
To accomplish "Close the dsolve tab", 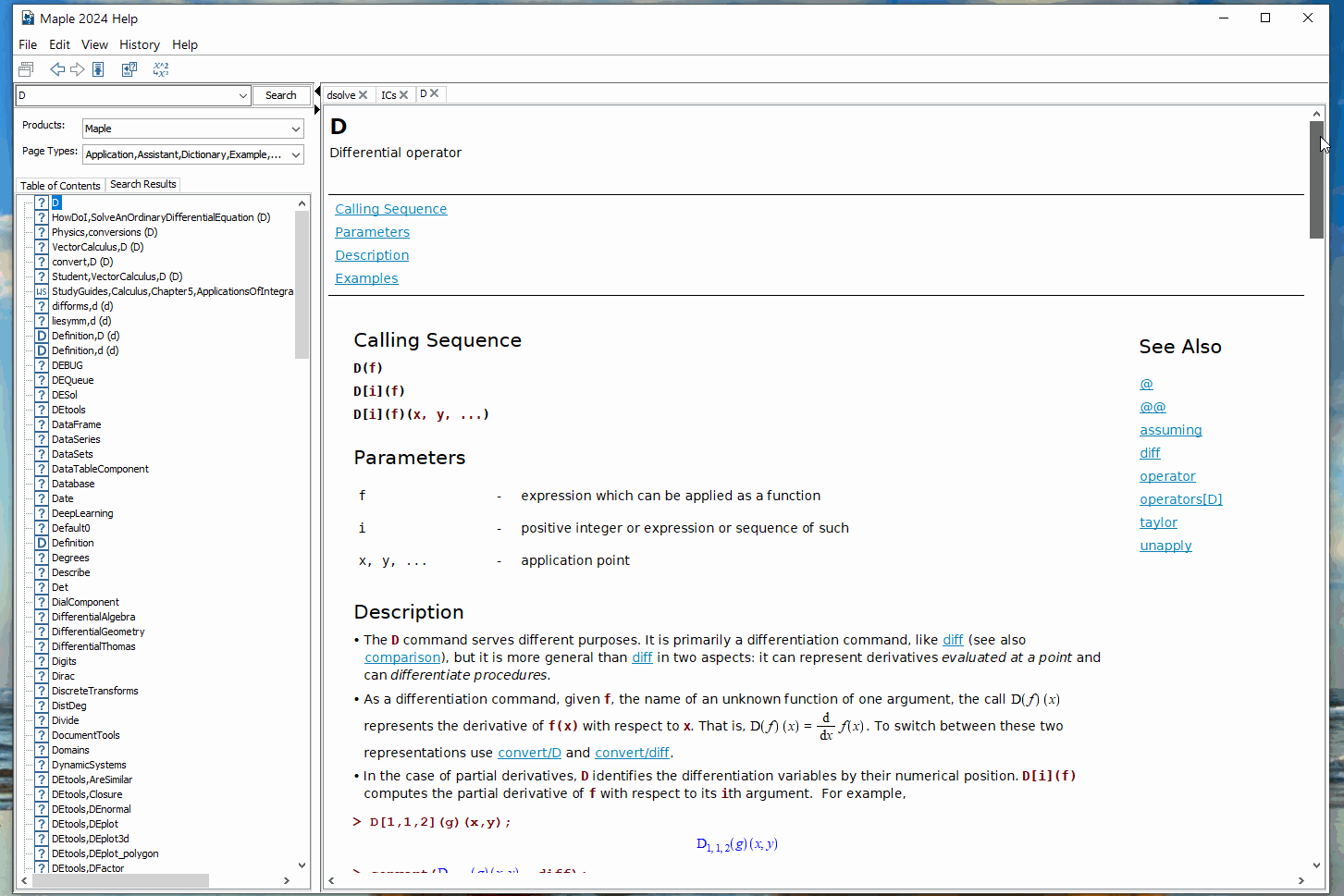I will tap(363, 95).
